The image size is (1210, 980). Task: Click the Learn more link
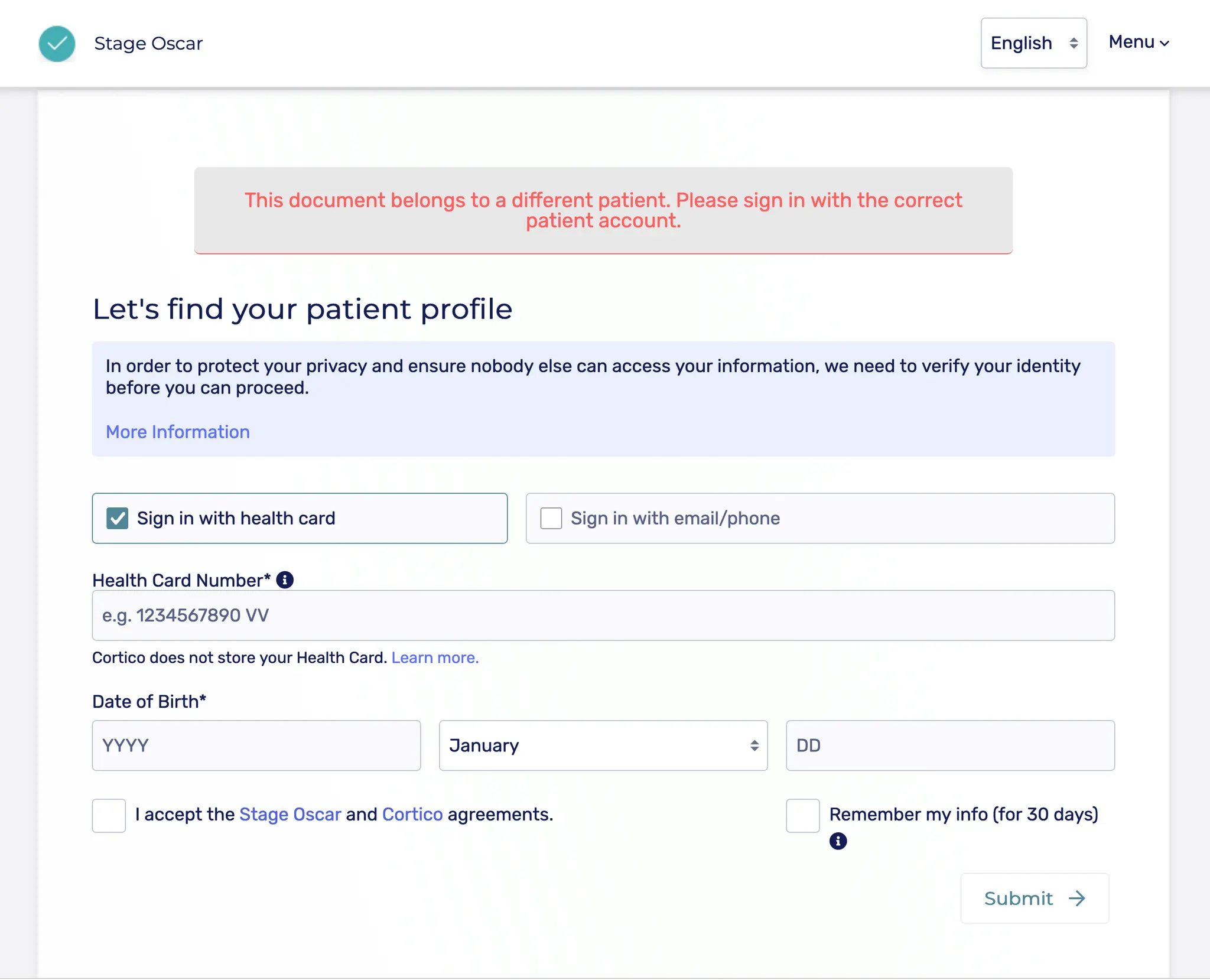pyautogui.click(x=435, y=657)
